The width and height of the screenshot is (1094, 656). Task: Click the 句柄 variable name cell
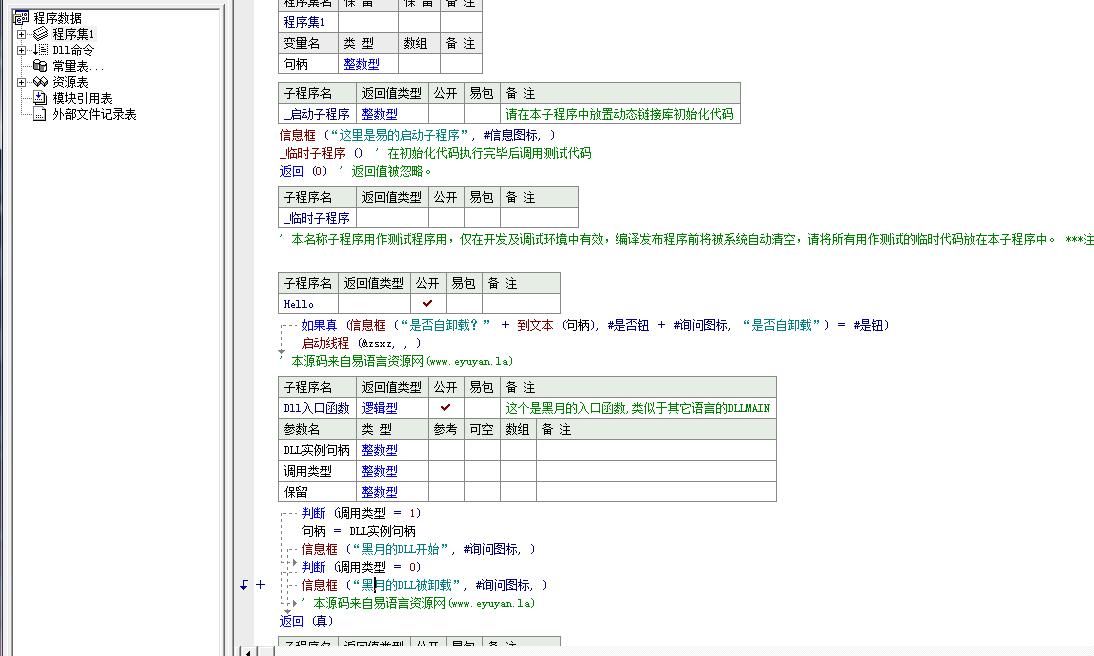[x=308, y=64]
